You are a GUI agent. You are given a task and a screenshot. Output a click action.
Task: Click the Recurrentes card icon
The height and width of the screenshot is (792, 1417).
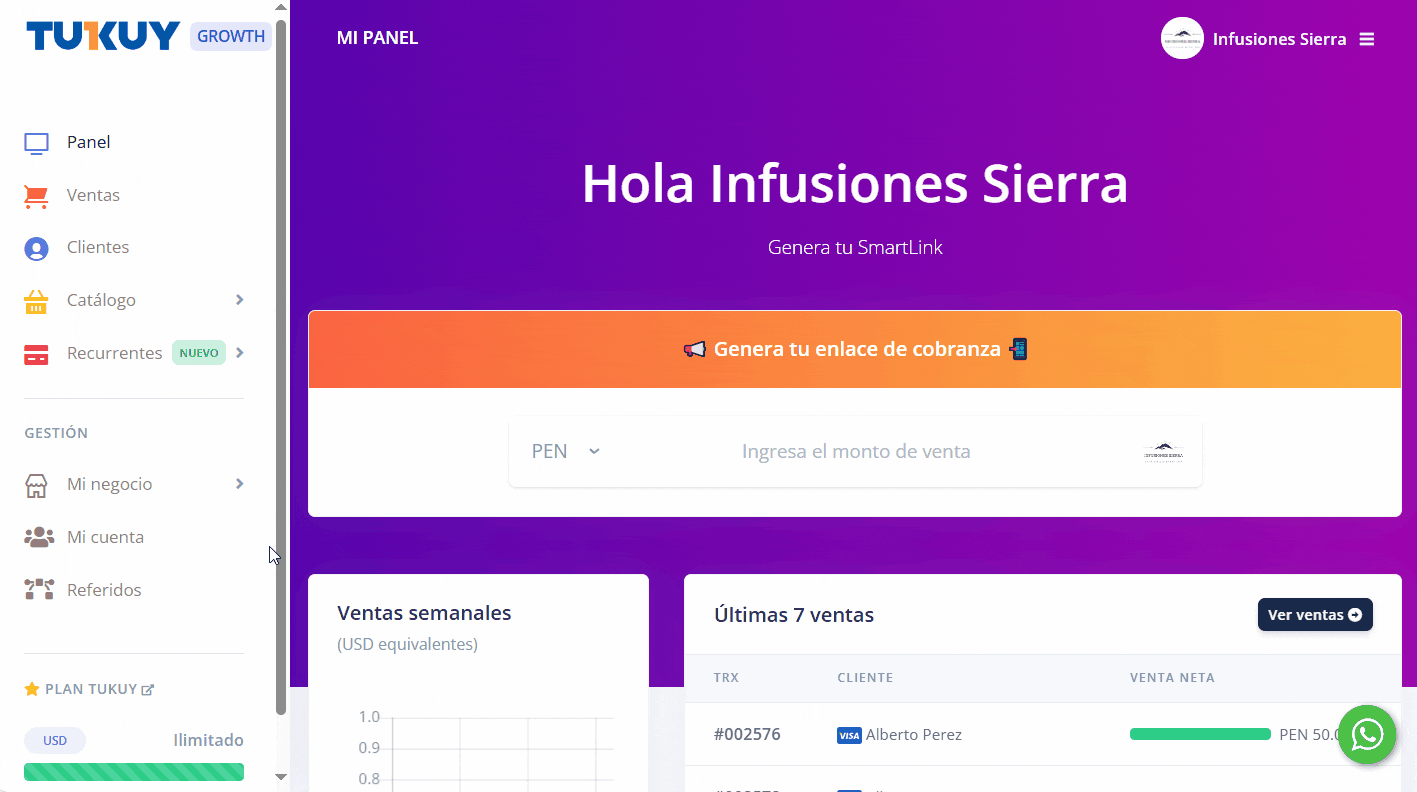[36, 355]
